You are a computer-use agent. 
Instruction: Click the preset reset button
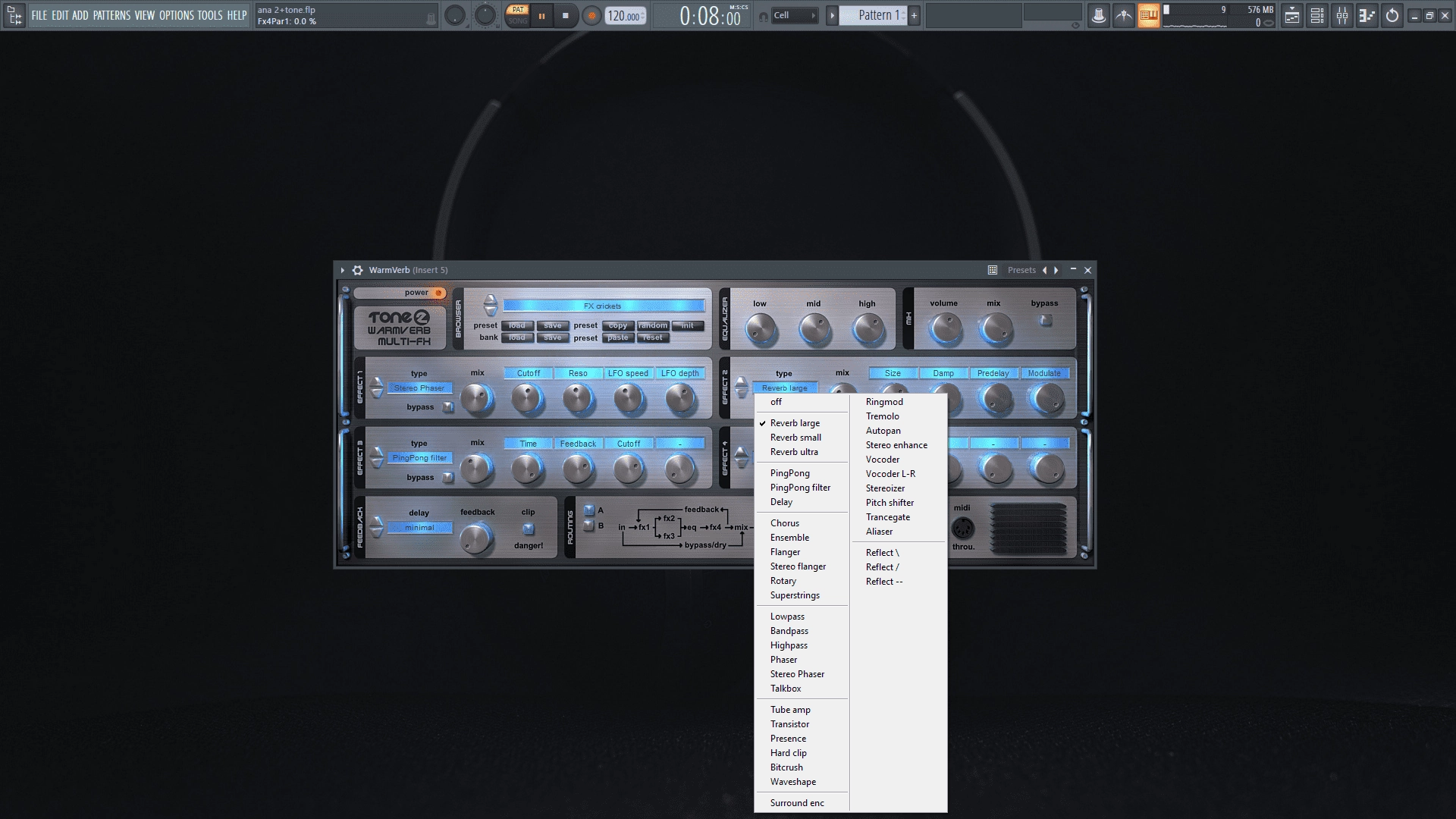[x=653, y=337]
